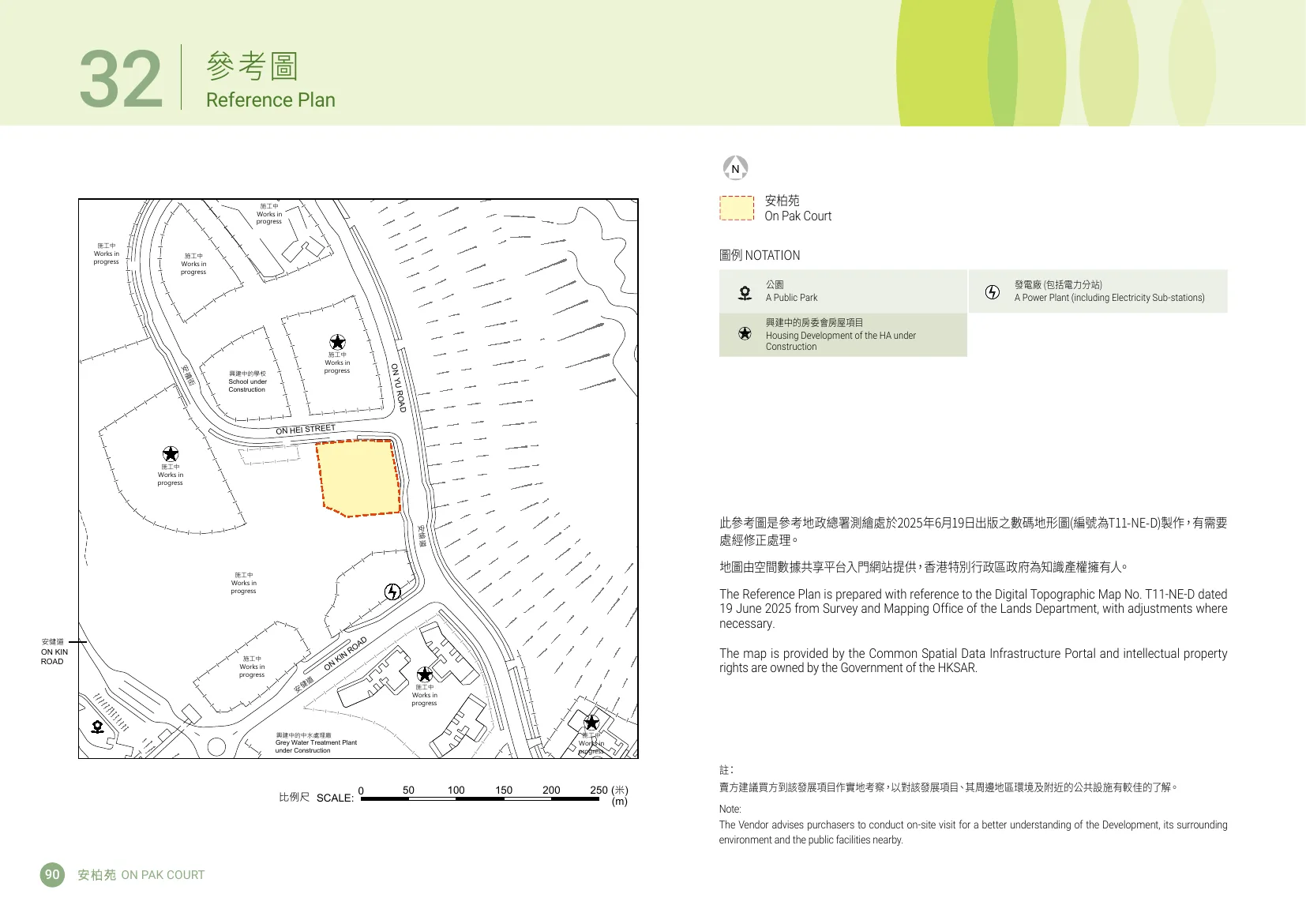Screen dimensions: 1306x924
Task: Click the star symbol left of On Yu Road
Action: [x=337, y=342]
